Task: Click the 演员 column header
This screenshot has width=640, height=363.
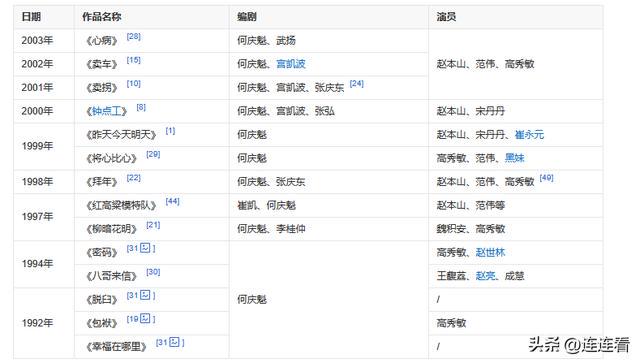Action: [516, 17]
